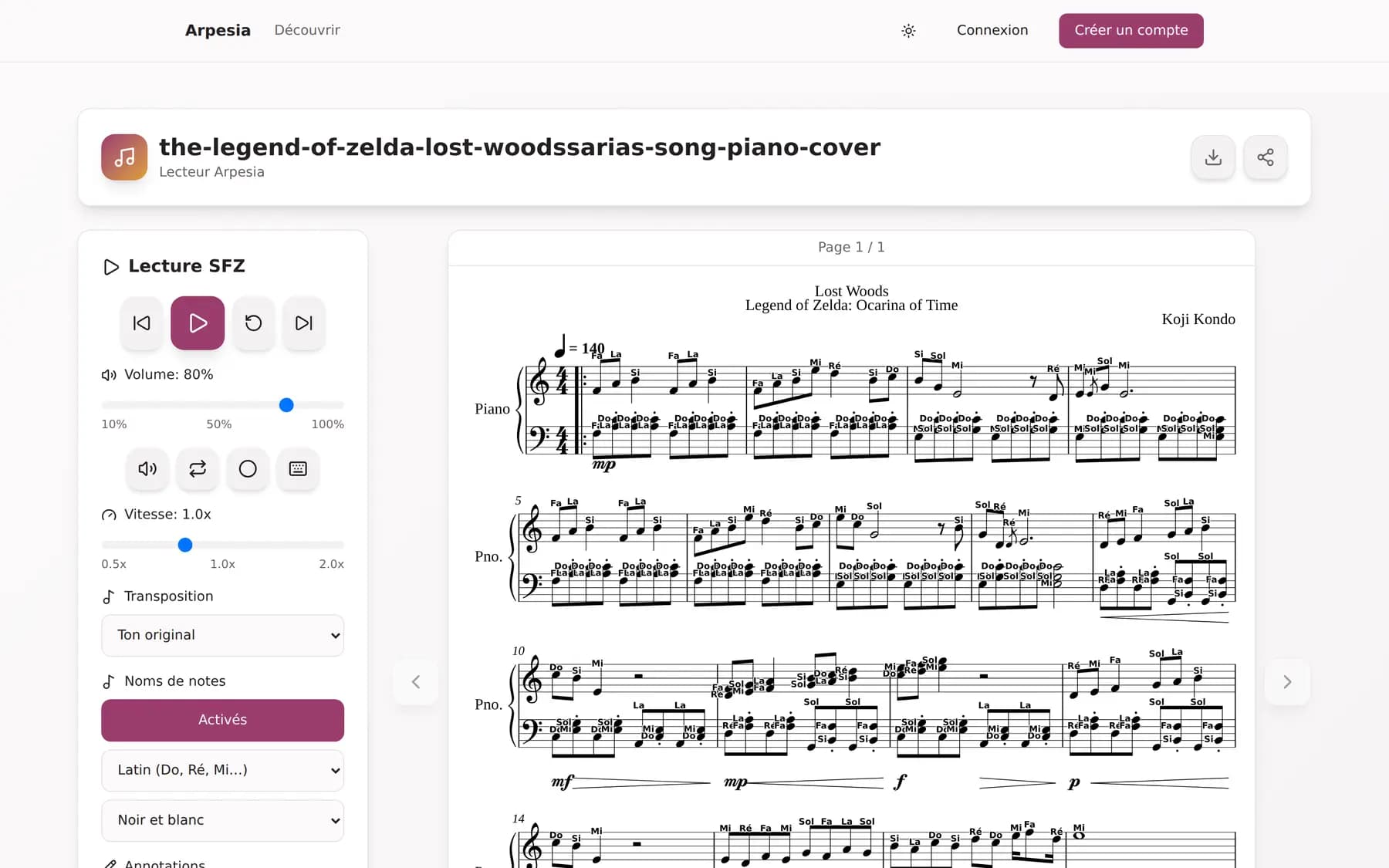
Task: Click the Lecture SFZ panel heading
Action: [187, 266]
